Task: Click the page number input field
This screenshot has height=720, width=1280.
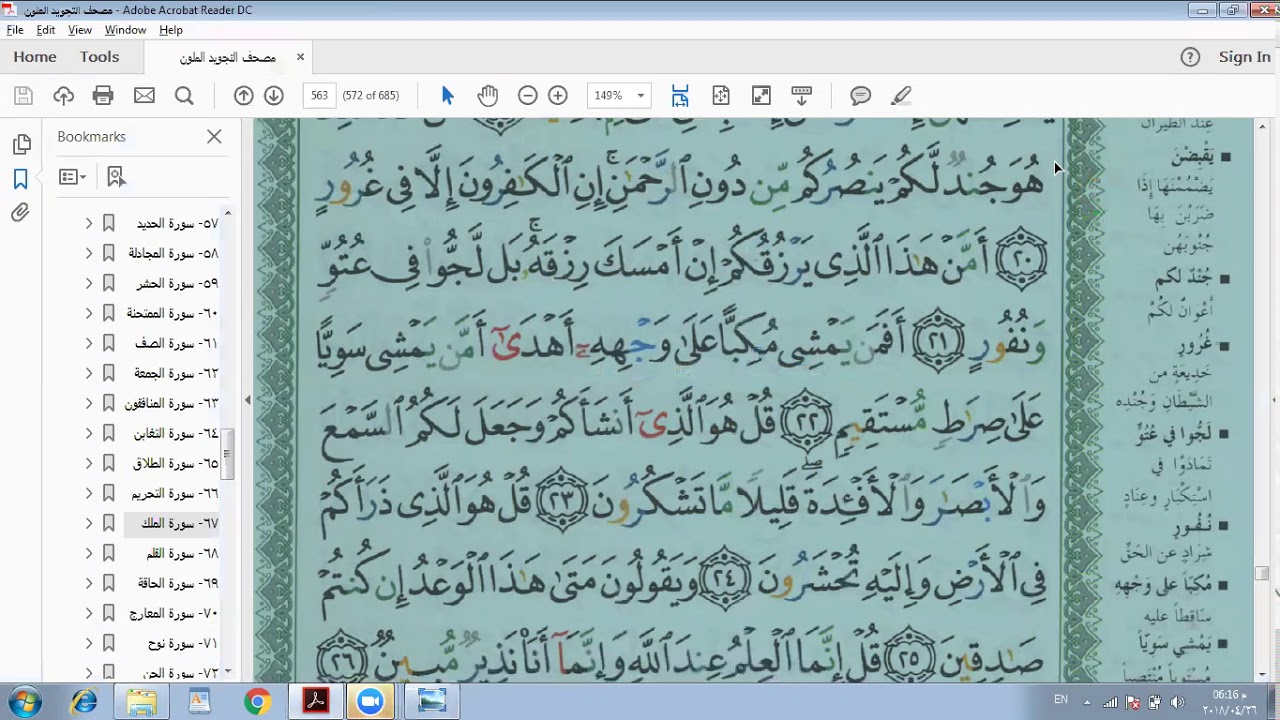Action: coord(319,95)
